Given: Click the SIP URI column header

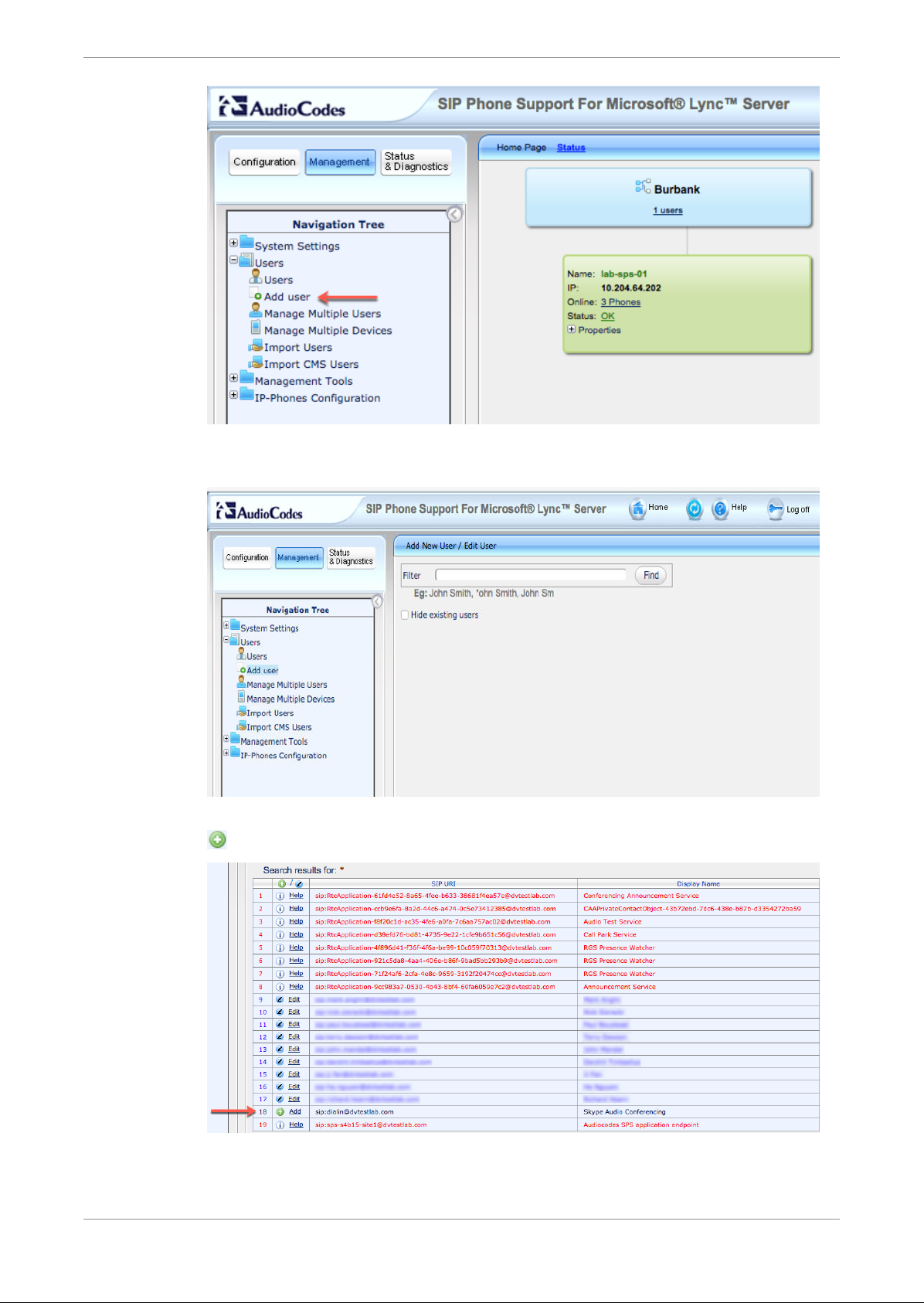Looking at the screenshot, I should (x=443, y=883).
